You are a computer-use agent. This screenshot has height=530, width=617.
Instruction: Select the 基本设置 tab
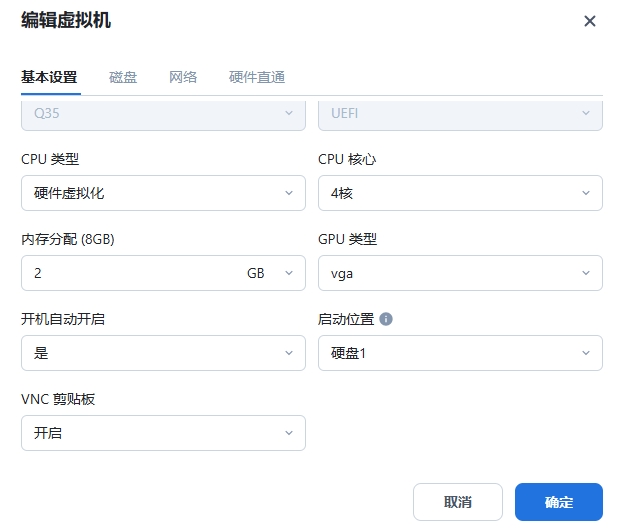pos(50,77)
